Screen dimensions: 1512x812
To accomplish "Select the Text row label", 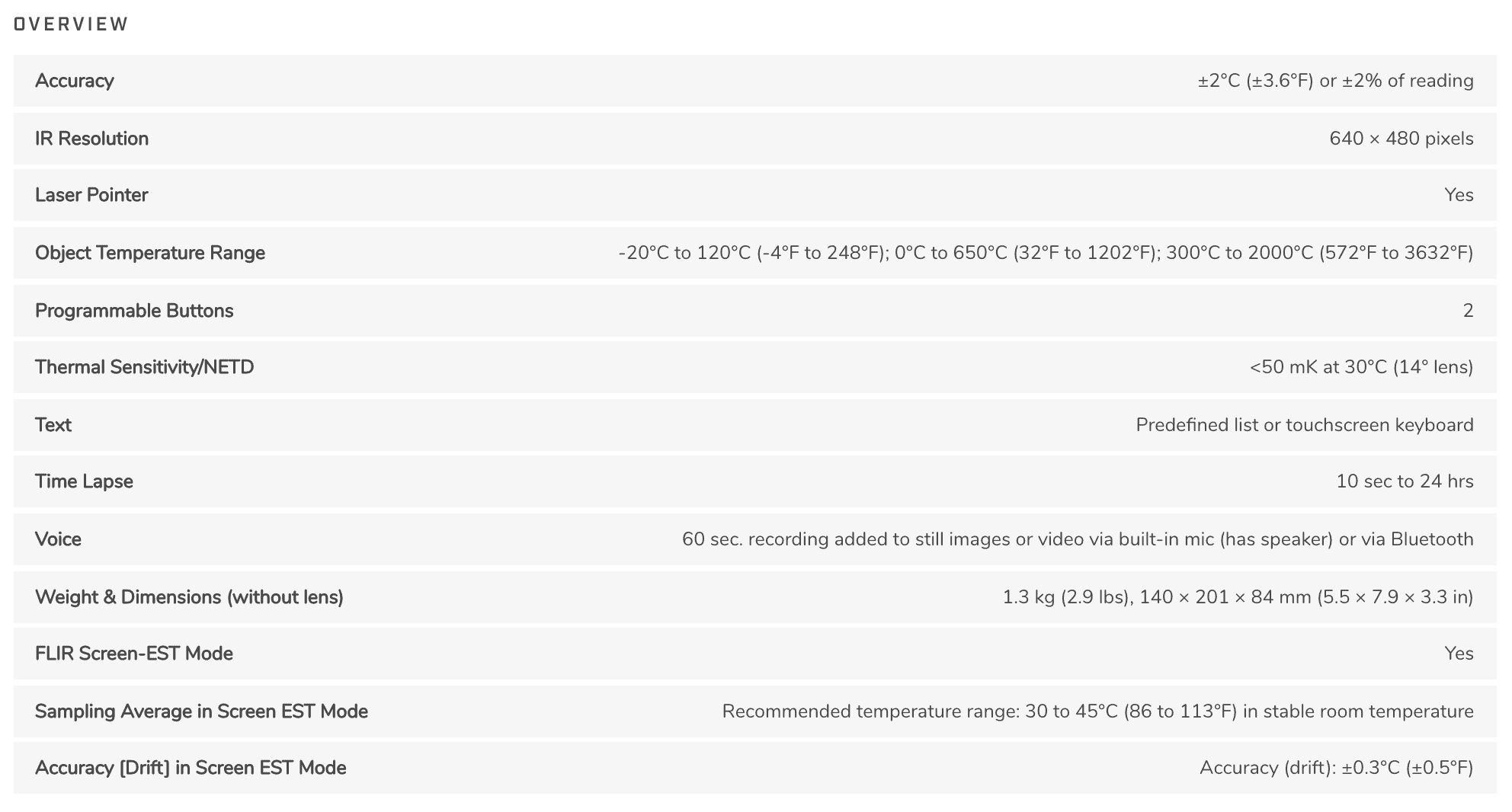I will pos(53,425).
